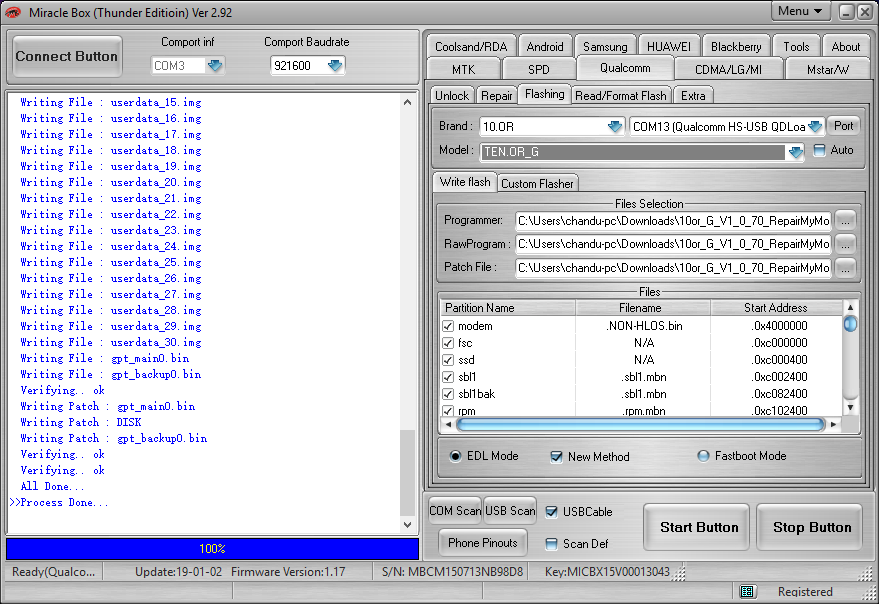
Task: Open the Read/Format Flash sub-tab
Action: tap(621, 96)
